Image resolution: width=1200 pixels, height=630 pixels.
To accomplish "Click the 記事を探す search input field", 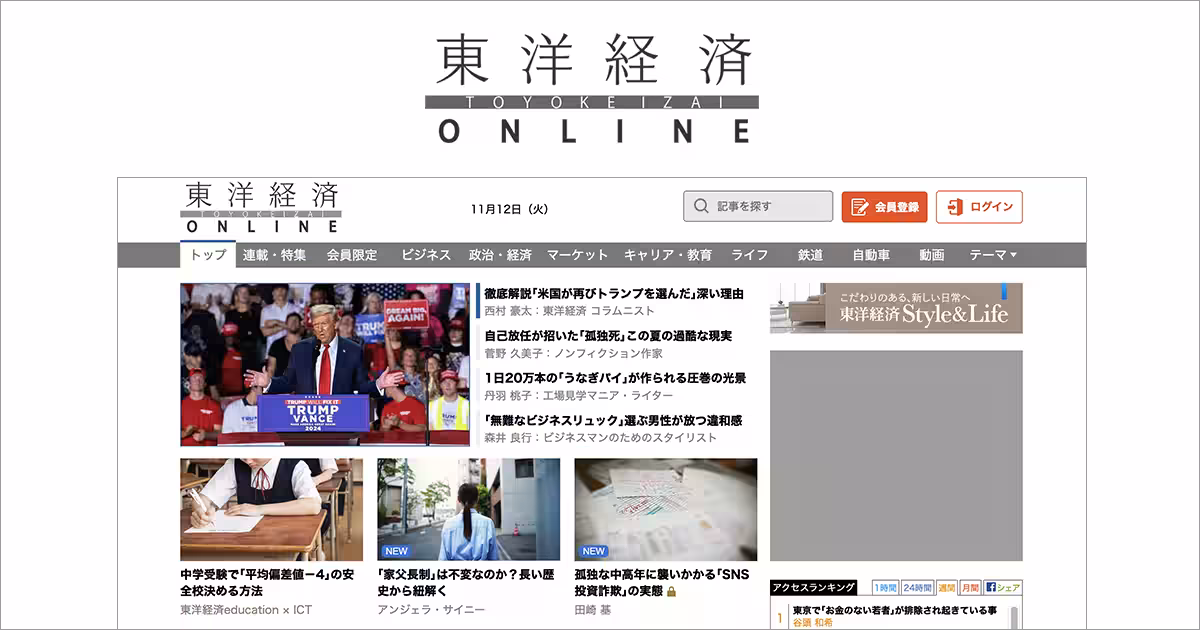I will coord(760,206).
